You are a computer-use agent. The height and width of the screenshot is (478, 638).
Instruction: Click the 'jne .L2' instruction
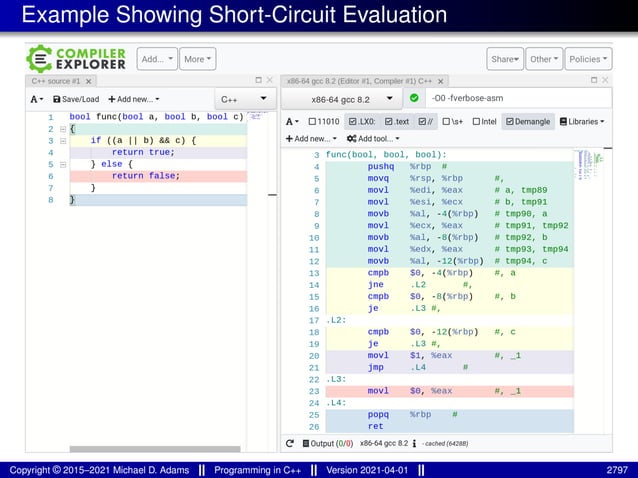397,285
